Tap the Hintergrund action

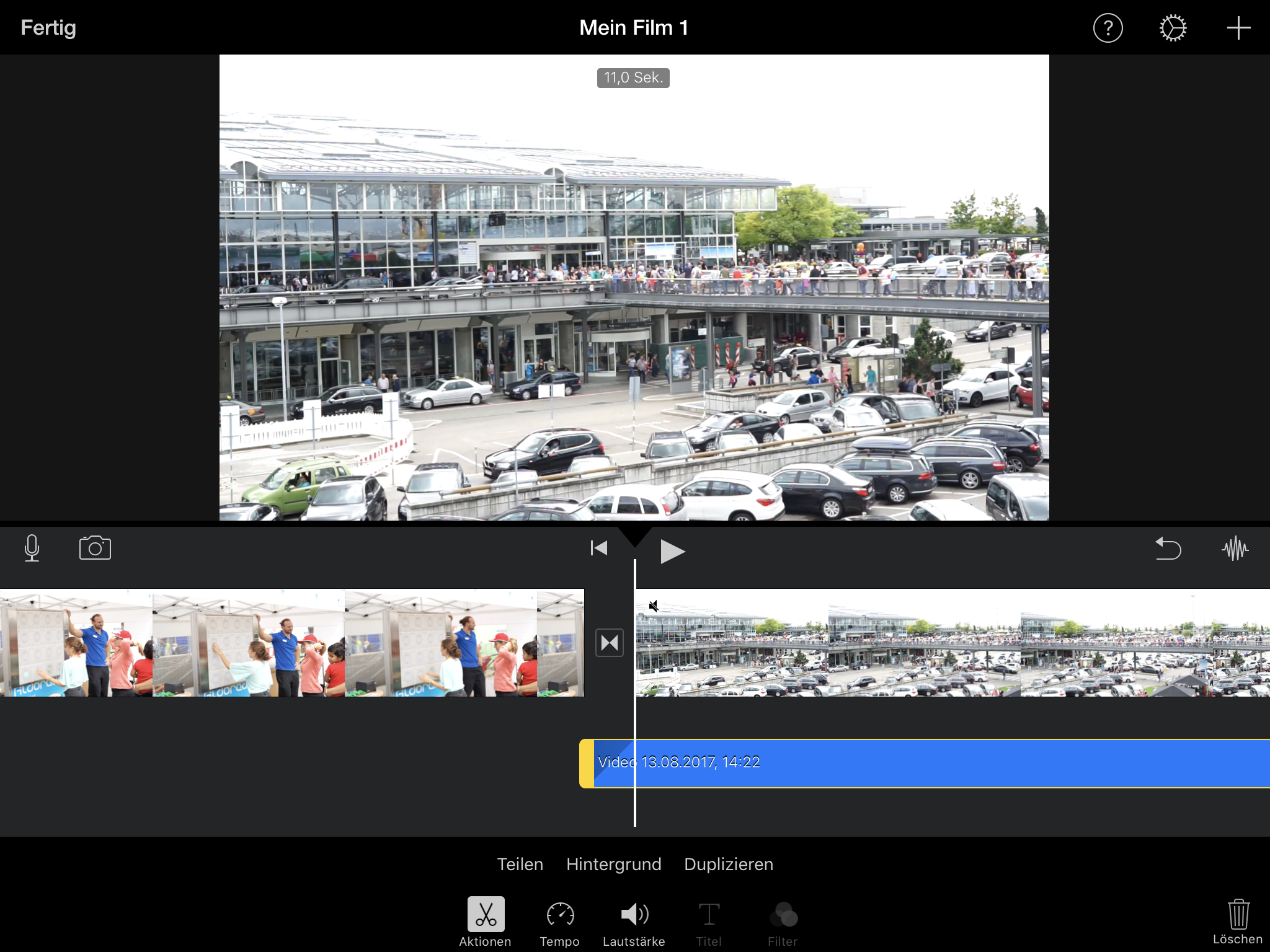[x=613, y=864]
